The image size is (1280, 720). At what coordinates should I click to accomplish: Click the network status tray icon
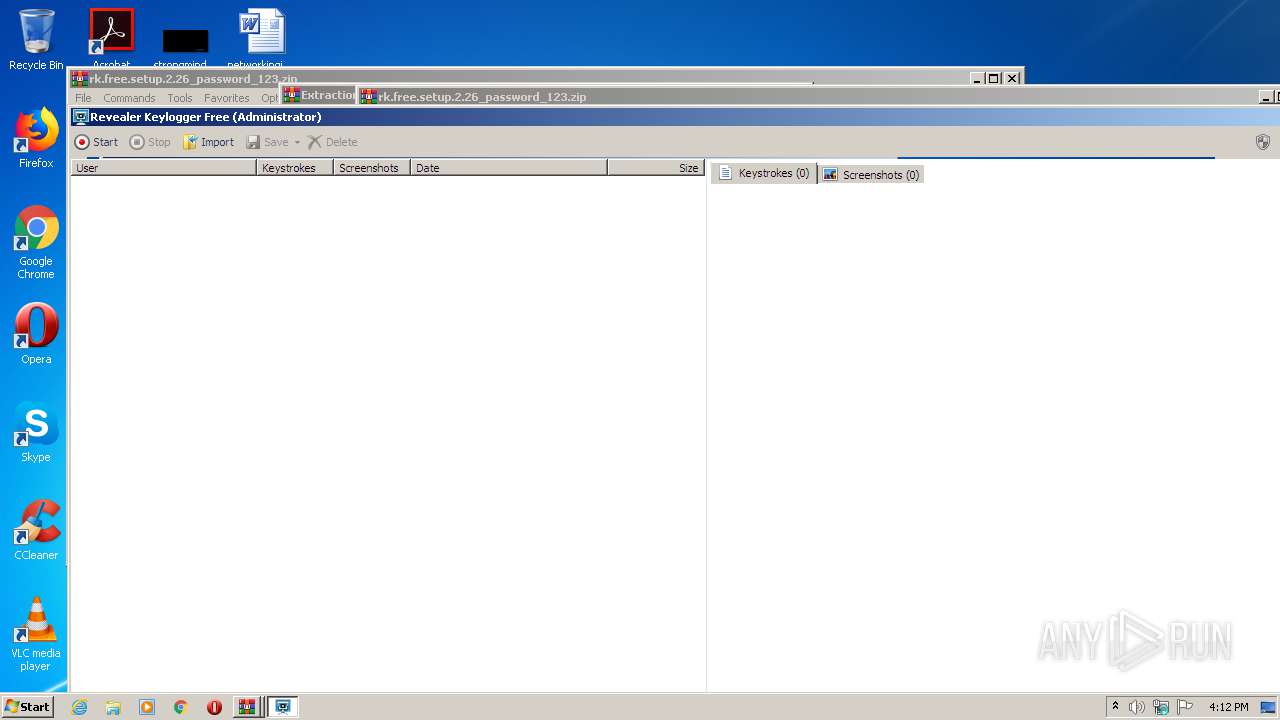[1161, 707]
